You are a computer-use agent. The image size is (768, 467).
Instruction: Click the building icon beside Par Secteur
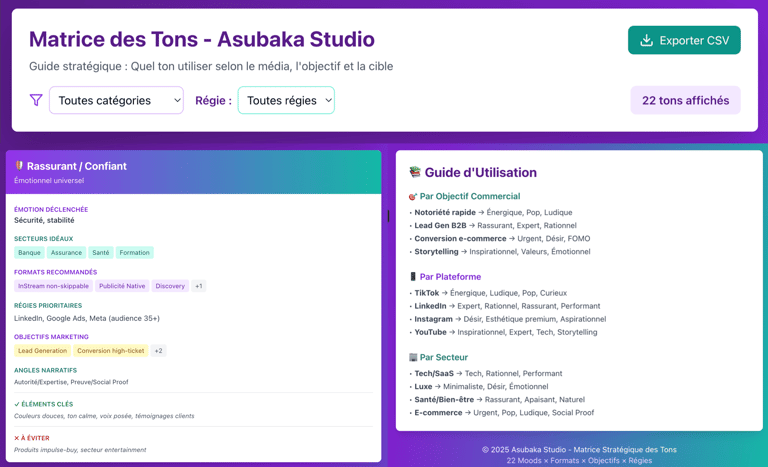click(x=413, y=357)
